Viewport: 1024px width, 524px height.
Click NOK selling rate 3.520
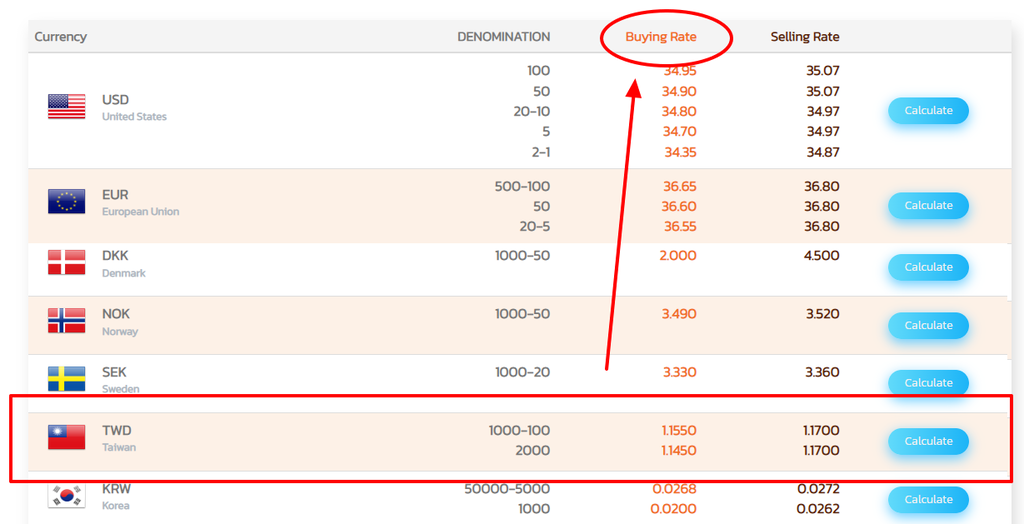pos(822,314)
